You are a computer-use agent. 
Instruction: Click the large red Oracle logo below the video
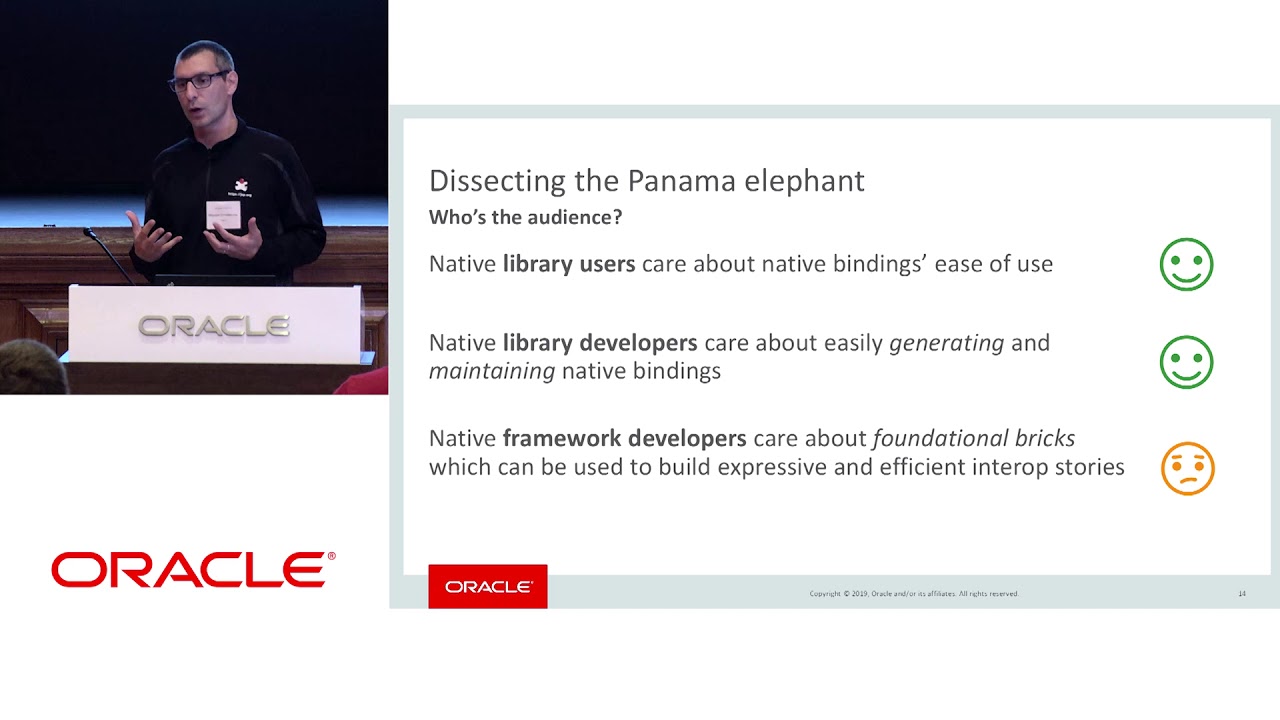pos(193,570)
